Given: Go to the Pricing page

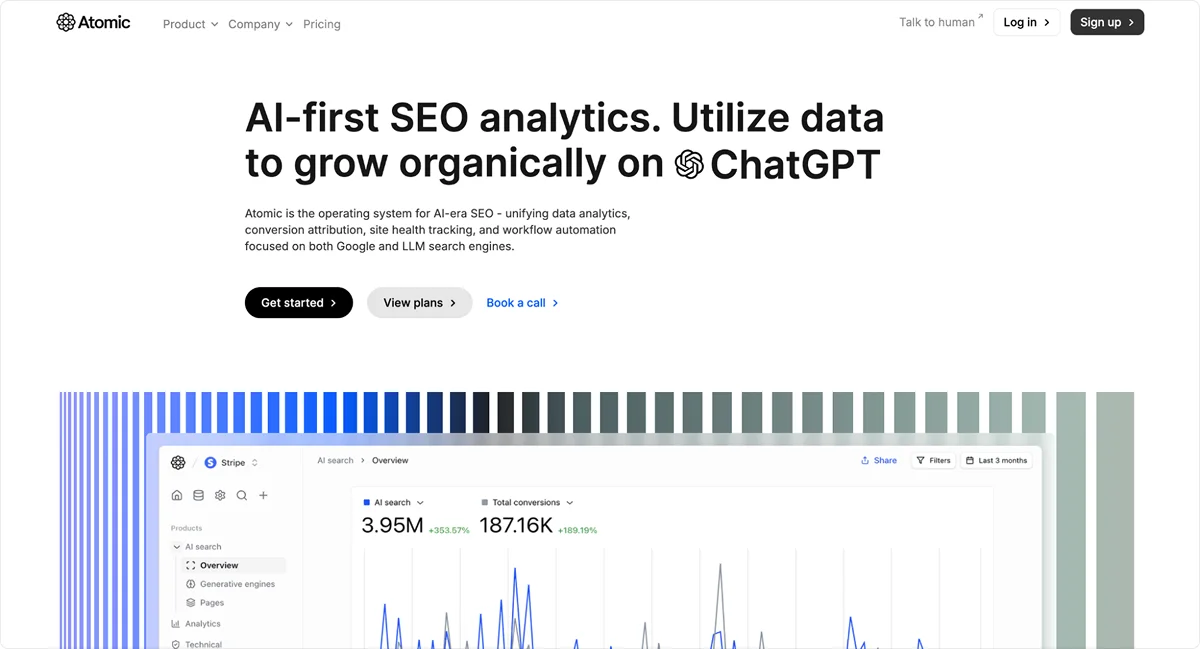Looking at the screenshot, I should [322, 24].
